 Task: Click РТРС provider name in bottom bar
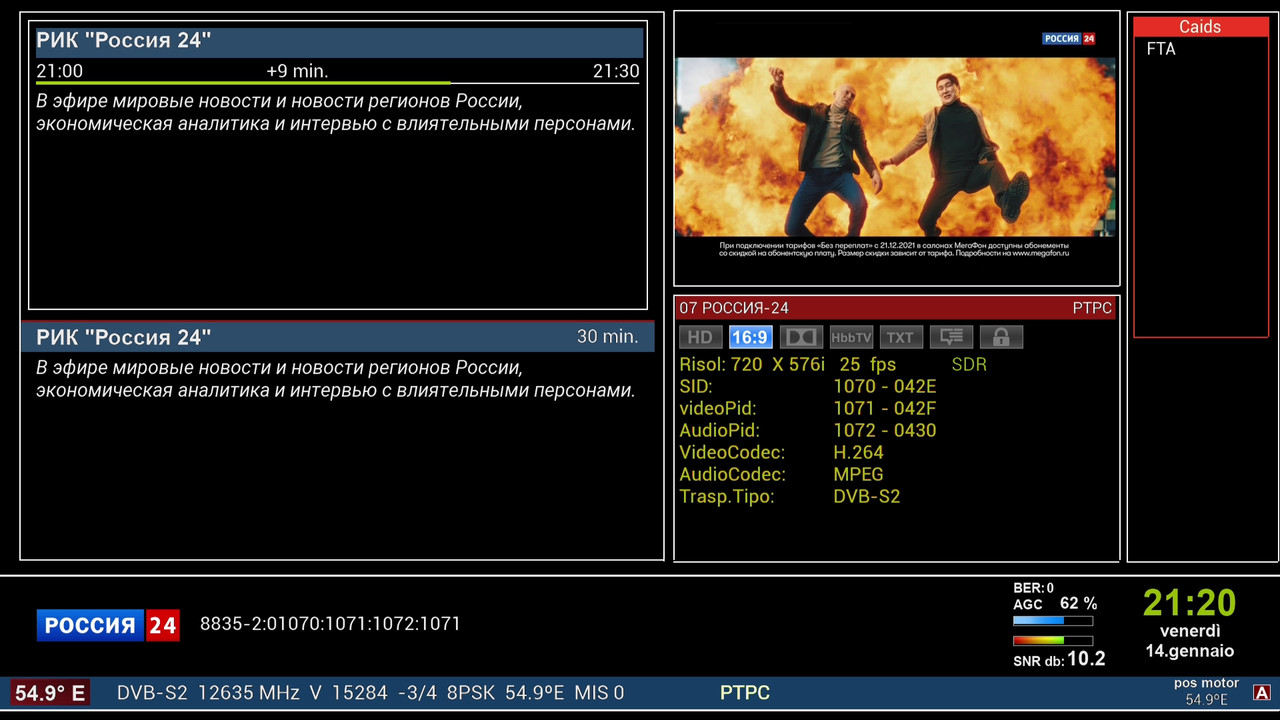745,693
